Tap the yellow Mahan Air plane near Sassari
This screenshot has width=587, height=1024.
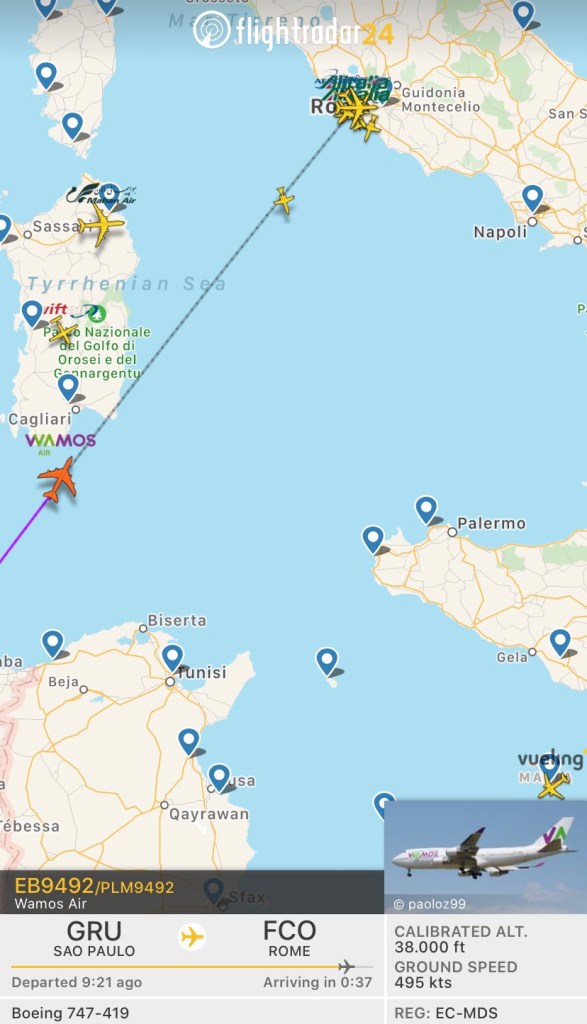[101, 225]
